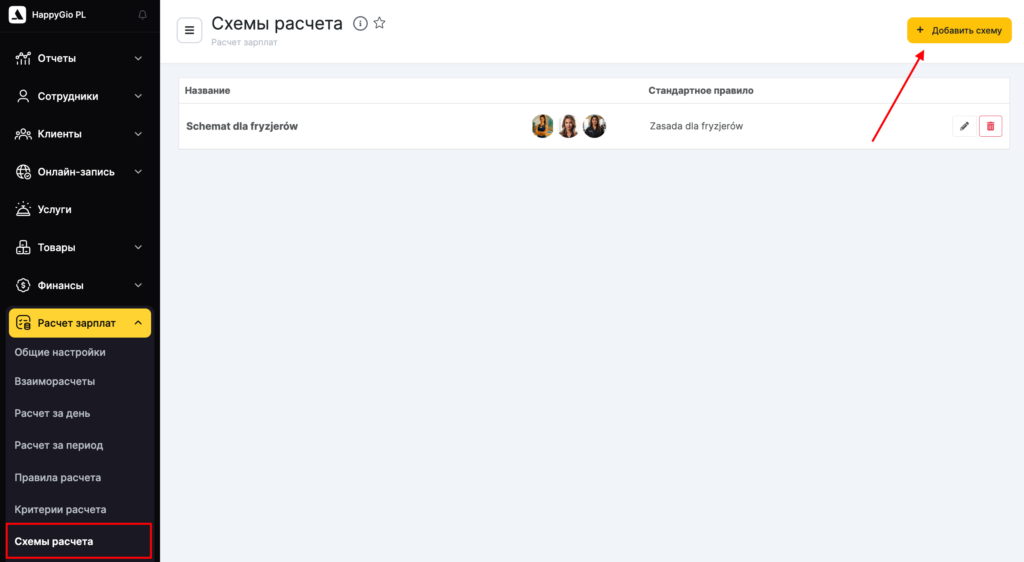The image size is (1024, 562).
Task: Expand the Отчеты sidebar section
Action: click(79, 58)
